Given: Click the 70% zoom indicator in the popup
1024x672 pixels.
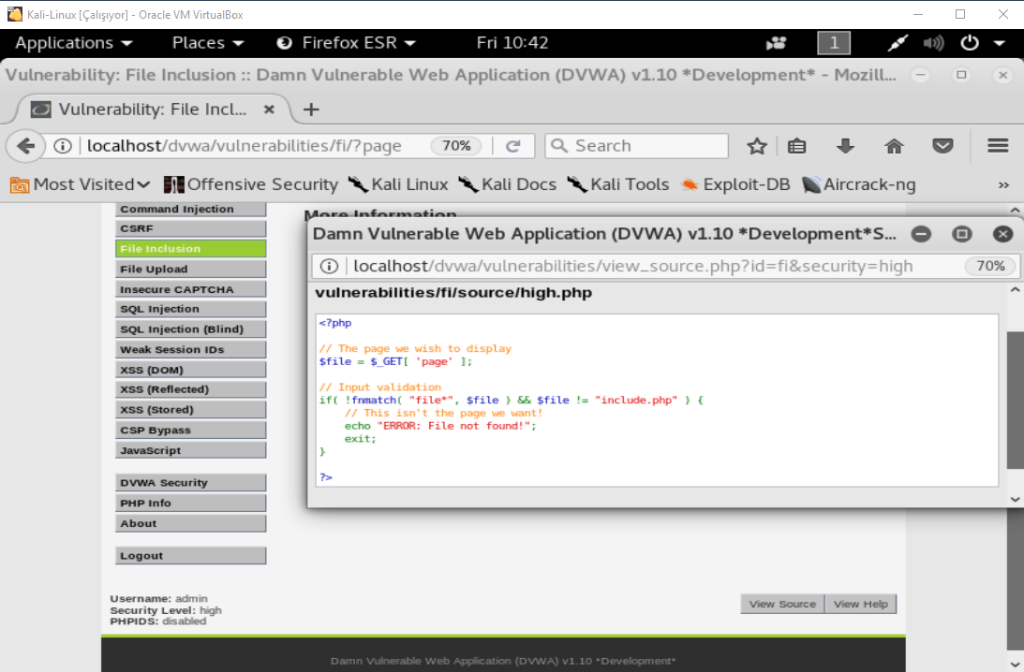Looking at the screenshot, I should pyautogui.click(x=990, y=266).
